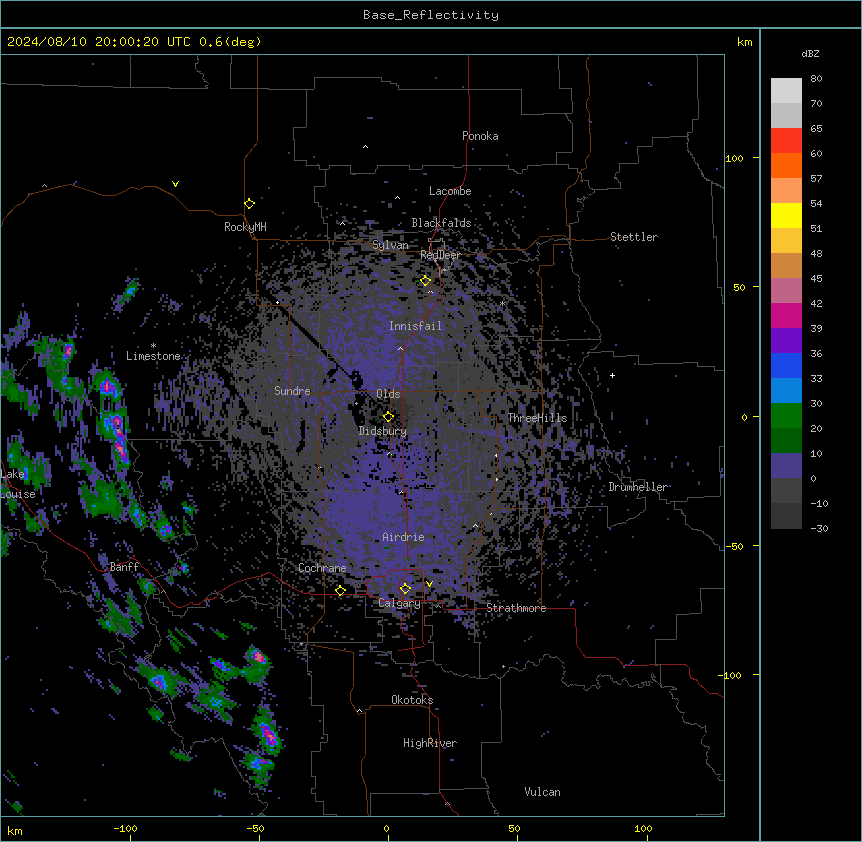
Task: Select the purple 39-36 dBZ legend swatch
Action: (786, 341)
